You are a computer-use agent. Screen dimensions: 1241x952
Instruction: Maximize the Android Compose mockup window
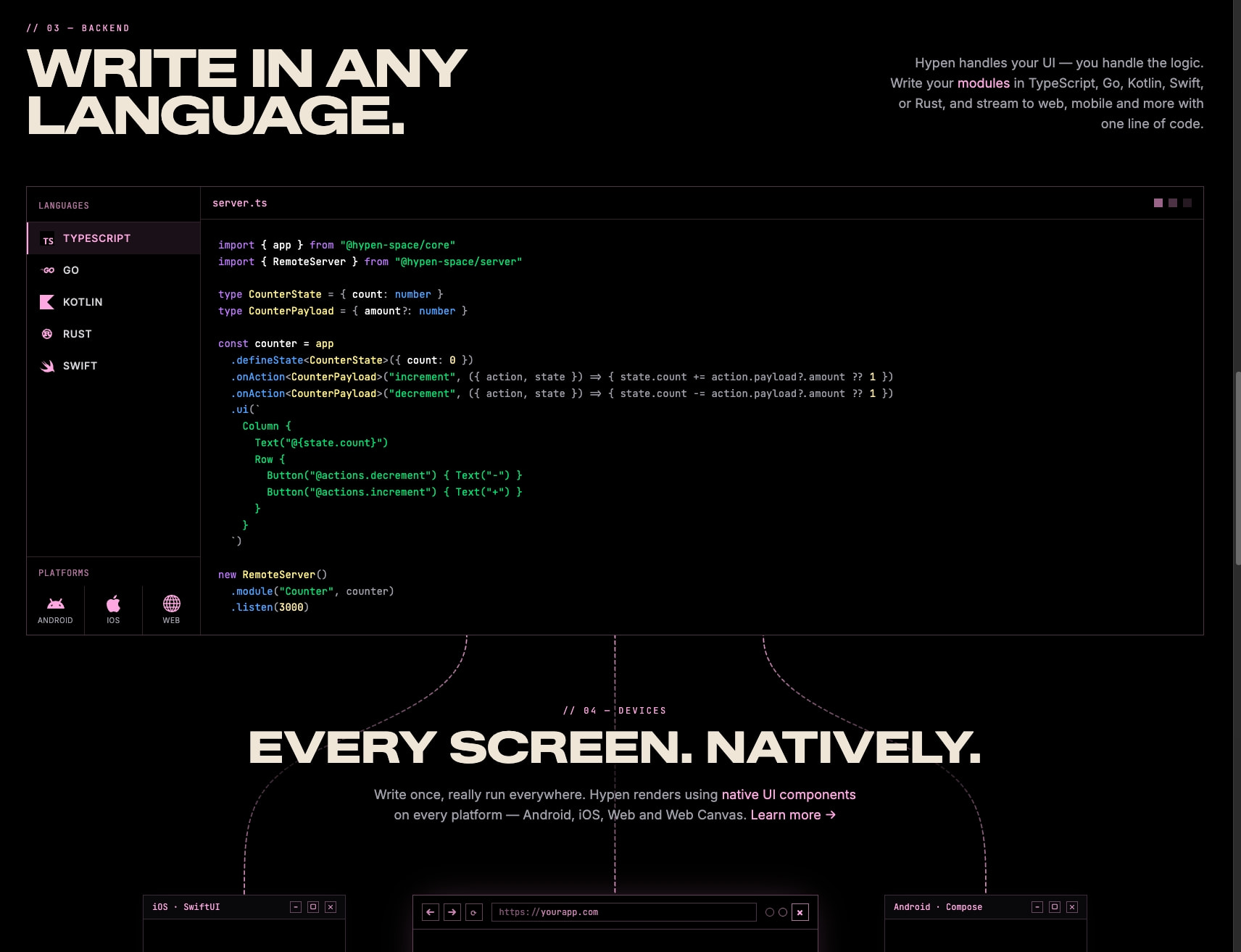pyautogui.click(x=1055, y=907)
